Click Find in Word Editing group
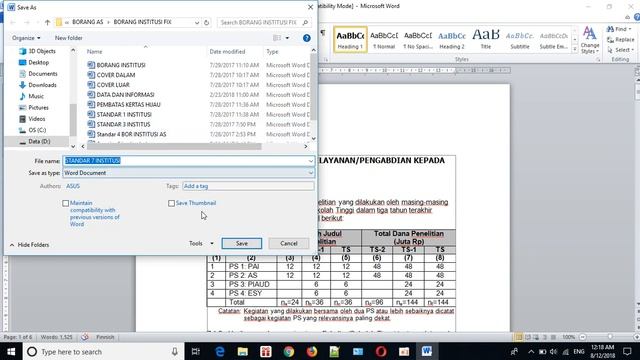Viewport: 640px width, 360px height. click(x=619, y=29)
